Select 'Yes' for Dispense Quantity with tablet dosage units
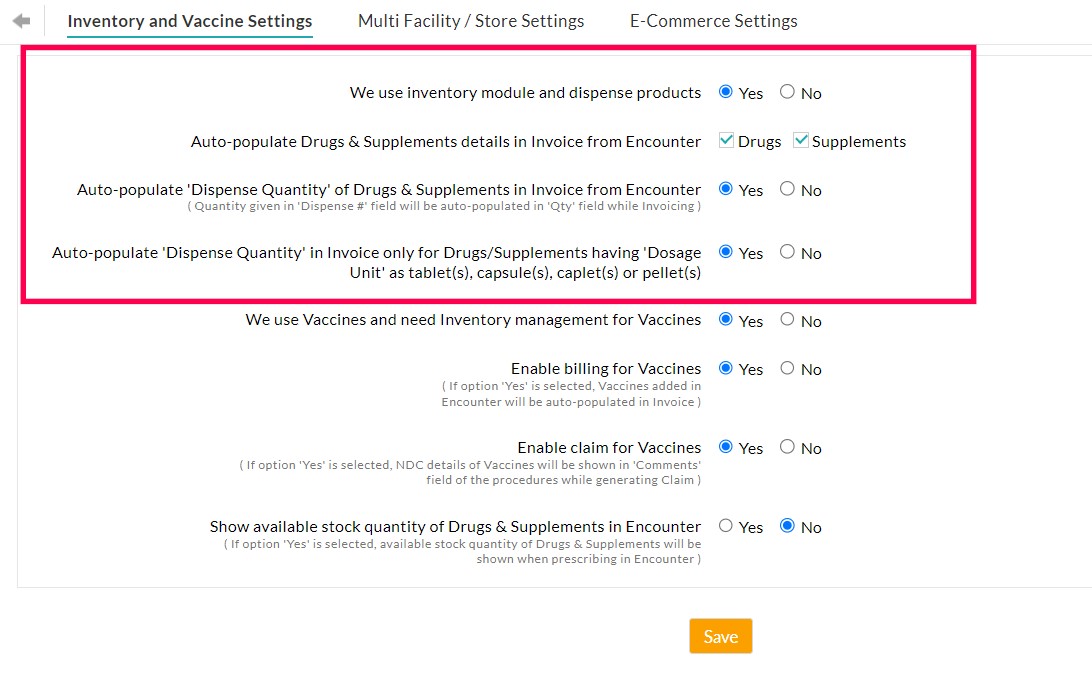Image resolution: width=1092 pixels, height=687 pixels. [726, 252]
